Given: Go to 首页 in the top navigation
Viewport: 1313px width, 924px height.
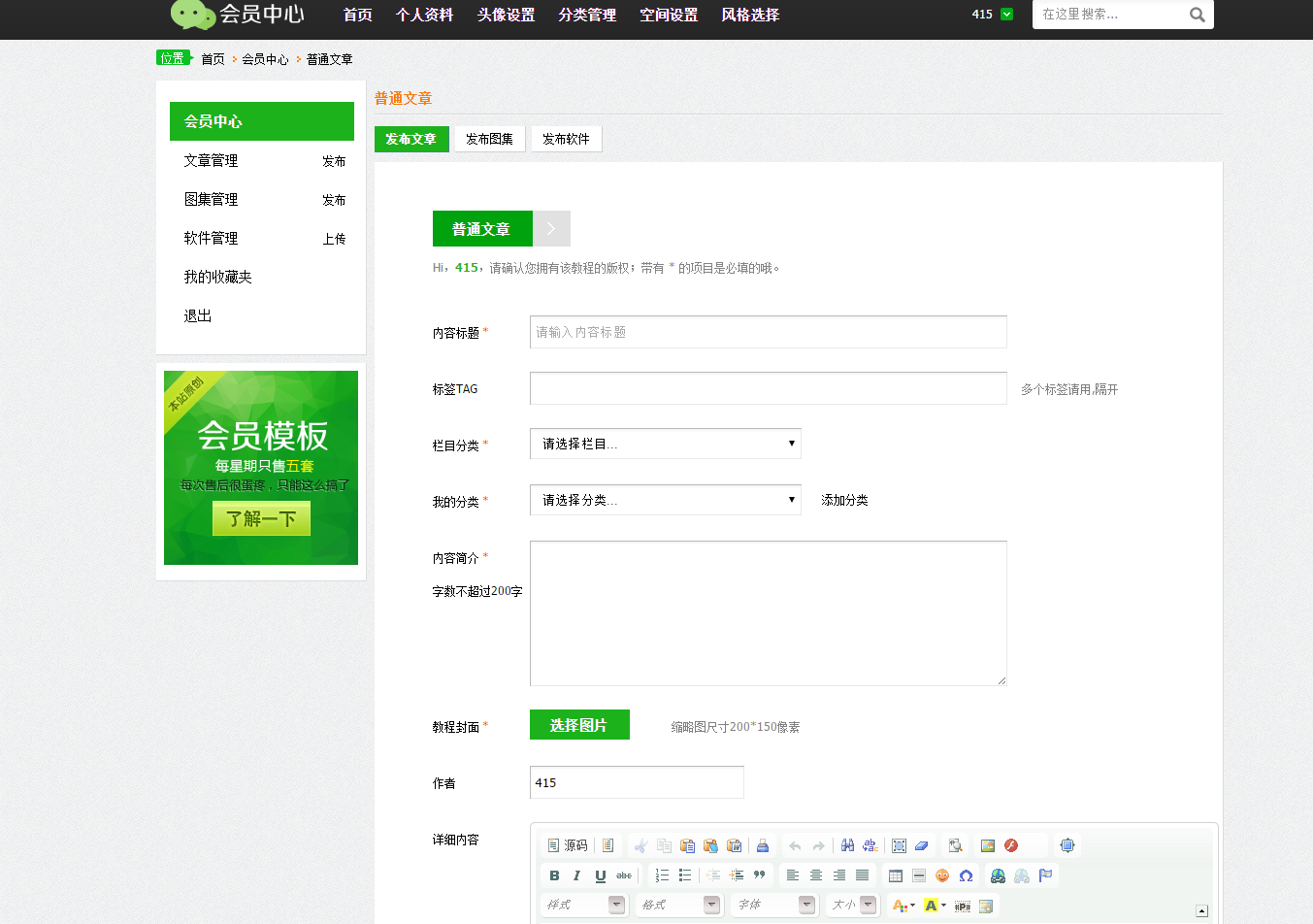Looking at the screenshot, I should tap(357, 15).
